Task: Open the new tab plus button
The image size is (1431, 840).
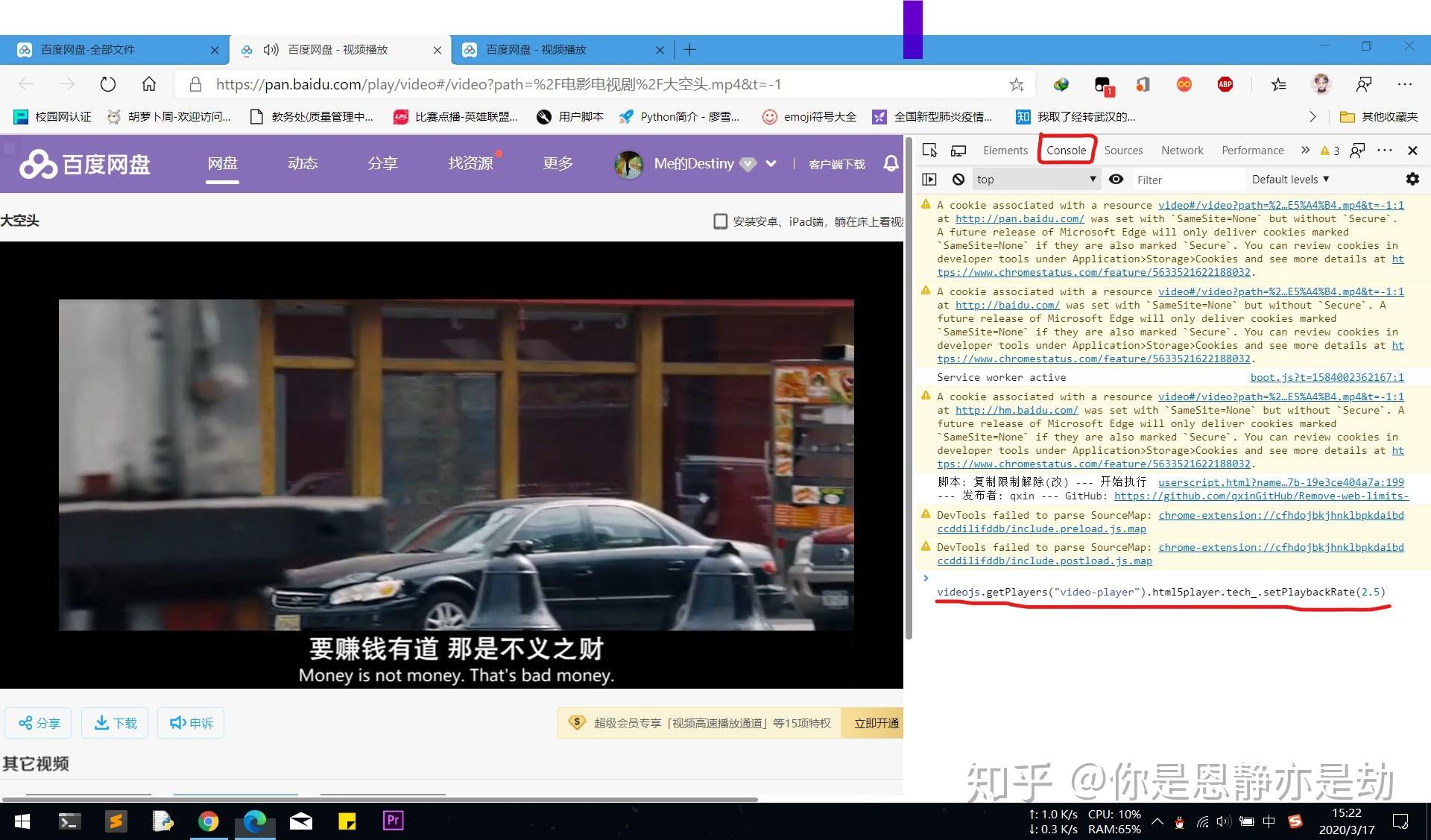Action: coord(689,50)
